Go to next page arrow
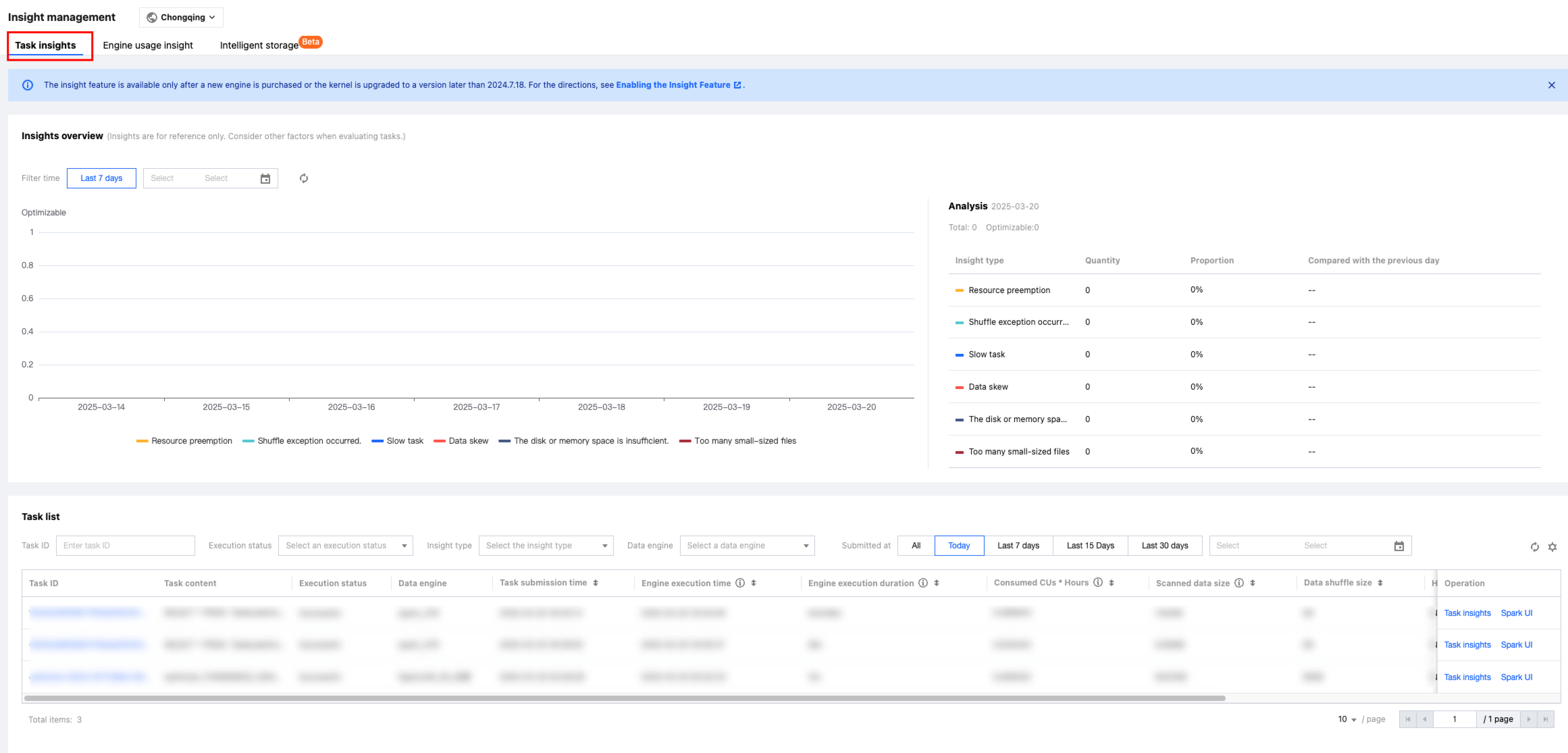Screen dimensions: 1568x753 pos(1529,719)
